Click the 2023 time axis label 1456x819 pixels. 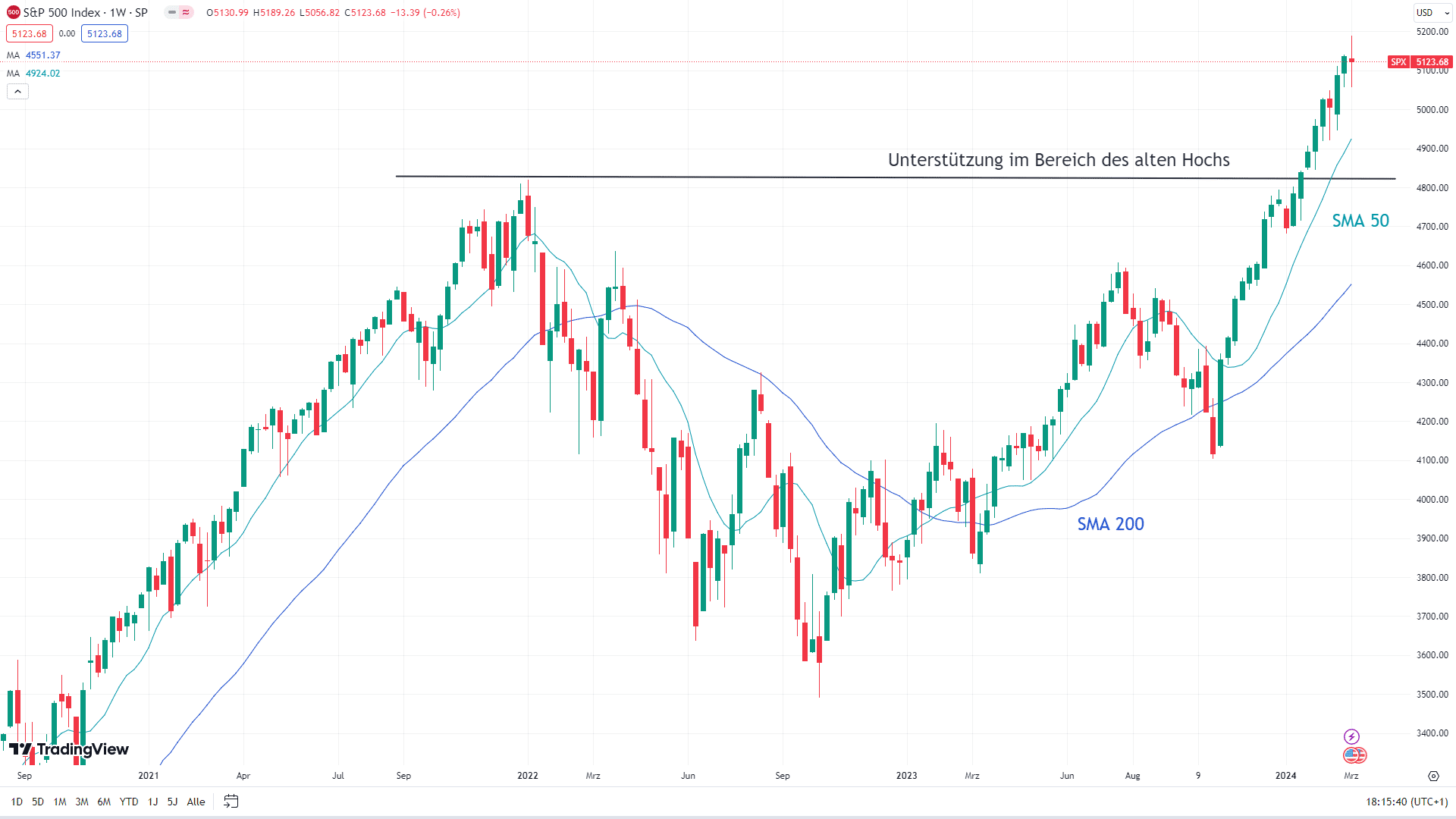pos(906,776)
